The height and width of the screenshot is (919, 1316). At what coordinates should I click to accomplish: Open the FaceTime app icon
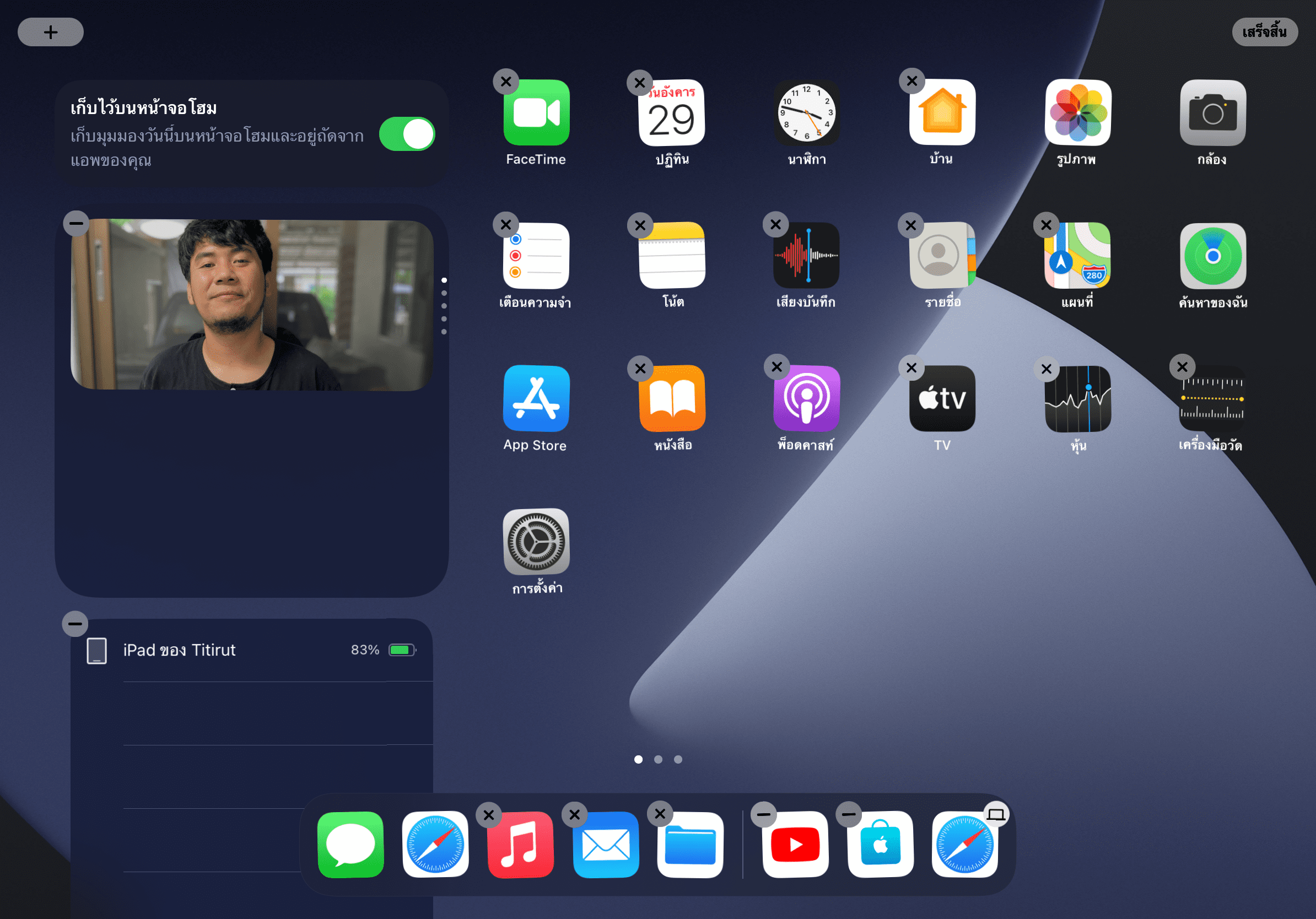click(x=536, y=113)
